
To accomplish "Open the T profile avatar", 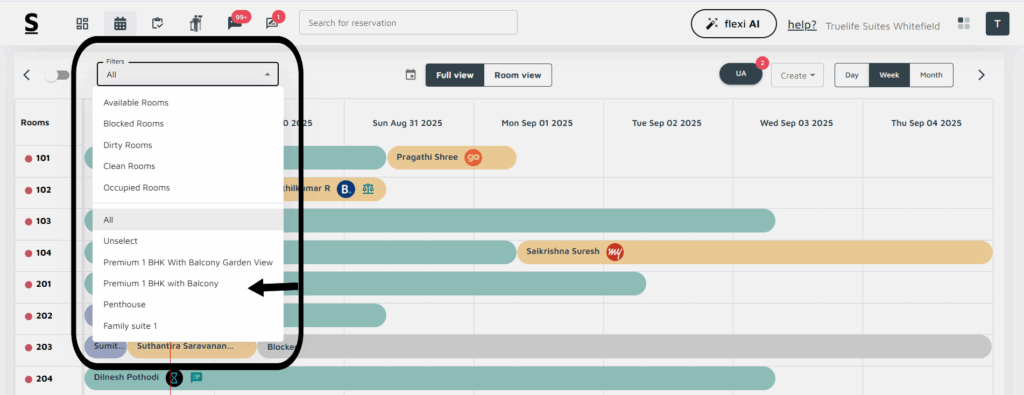I will (997, 24).
